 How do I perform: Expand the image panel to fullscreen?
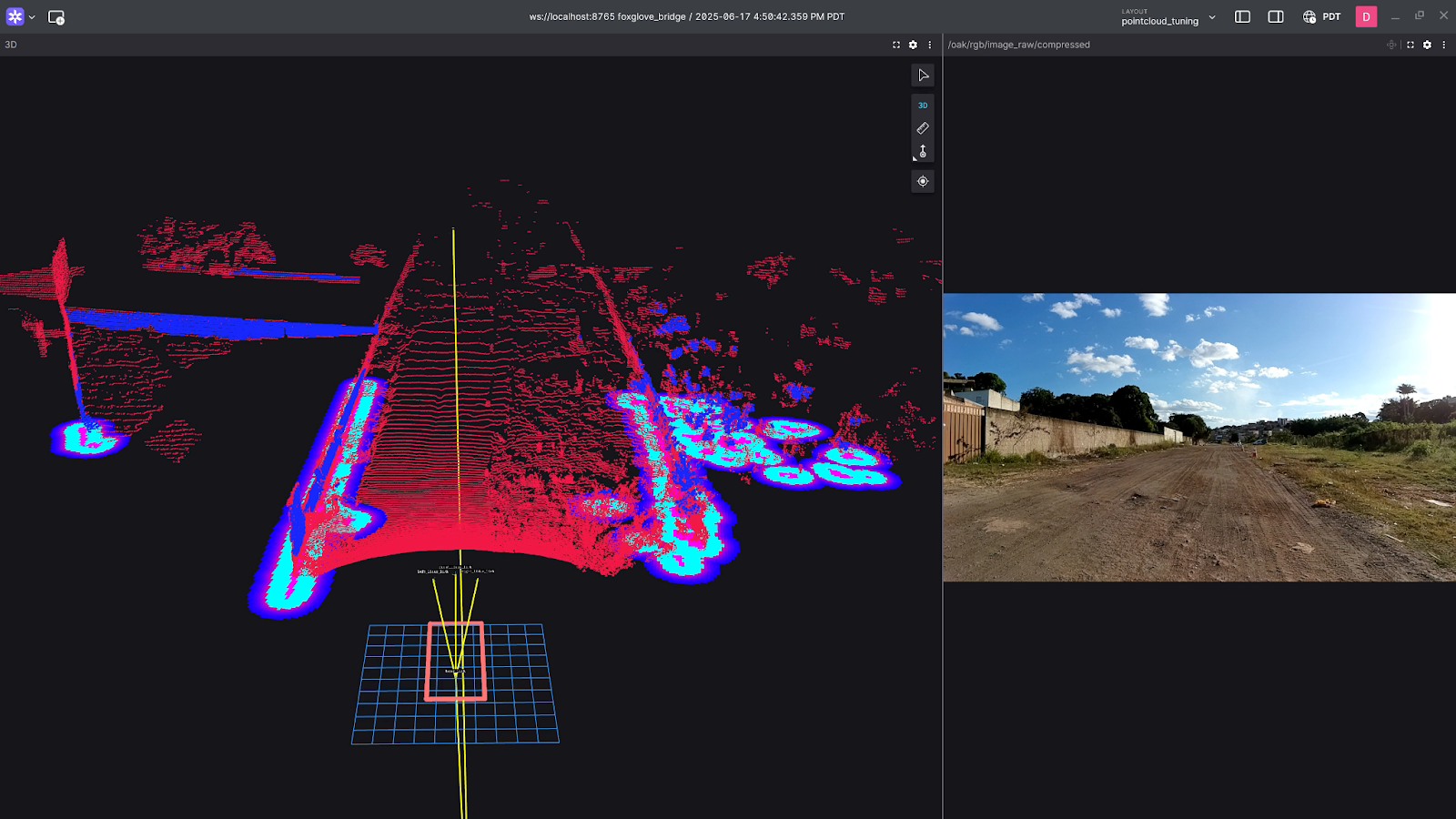pos(1410,45)
